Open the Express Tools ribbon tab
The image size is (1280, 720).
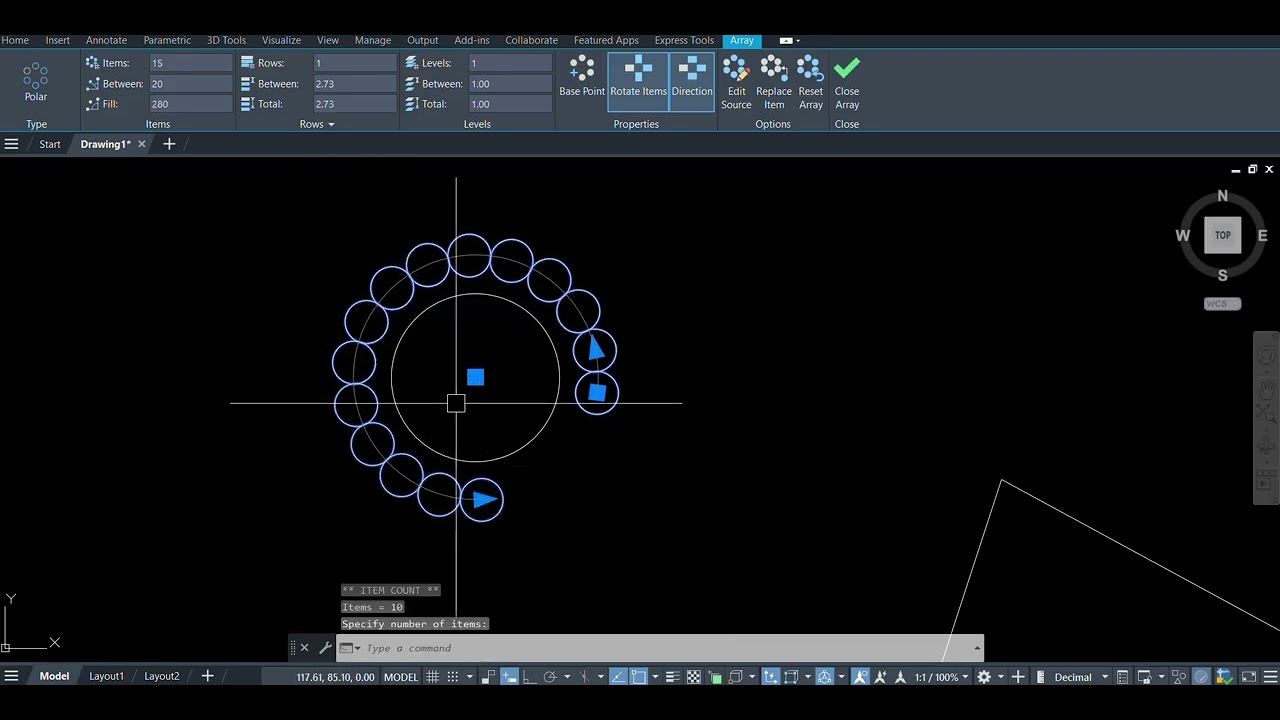684,40
